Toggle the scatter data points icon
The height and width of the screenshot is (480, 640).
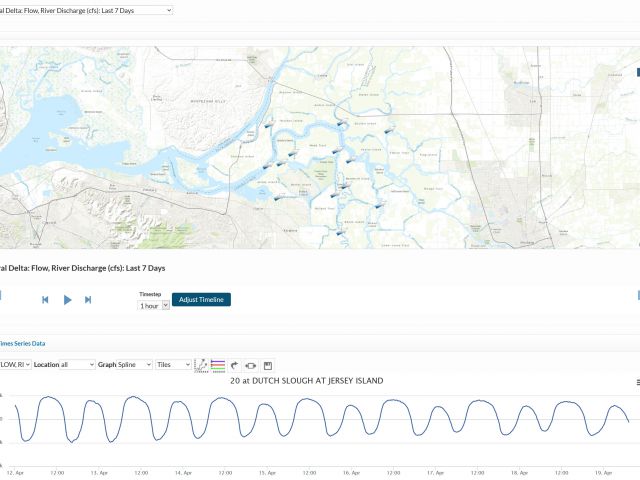point(201,365)
